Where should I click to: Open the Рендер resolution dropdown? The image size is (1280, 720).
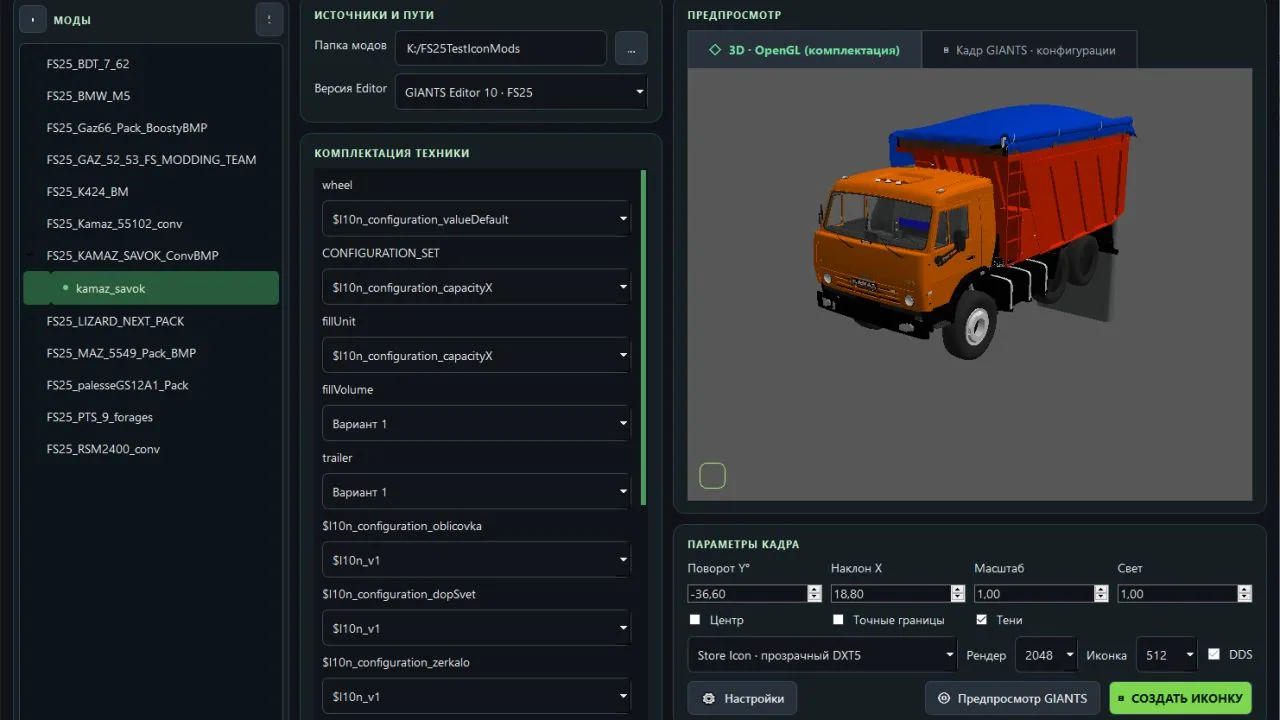[x=1046, y=655]
